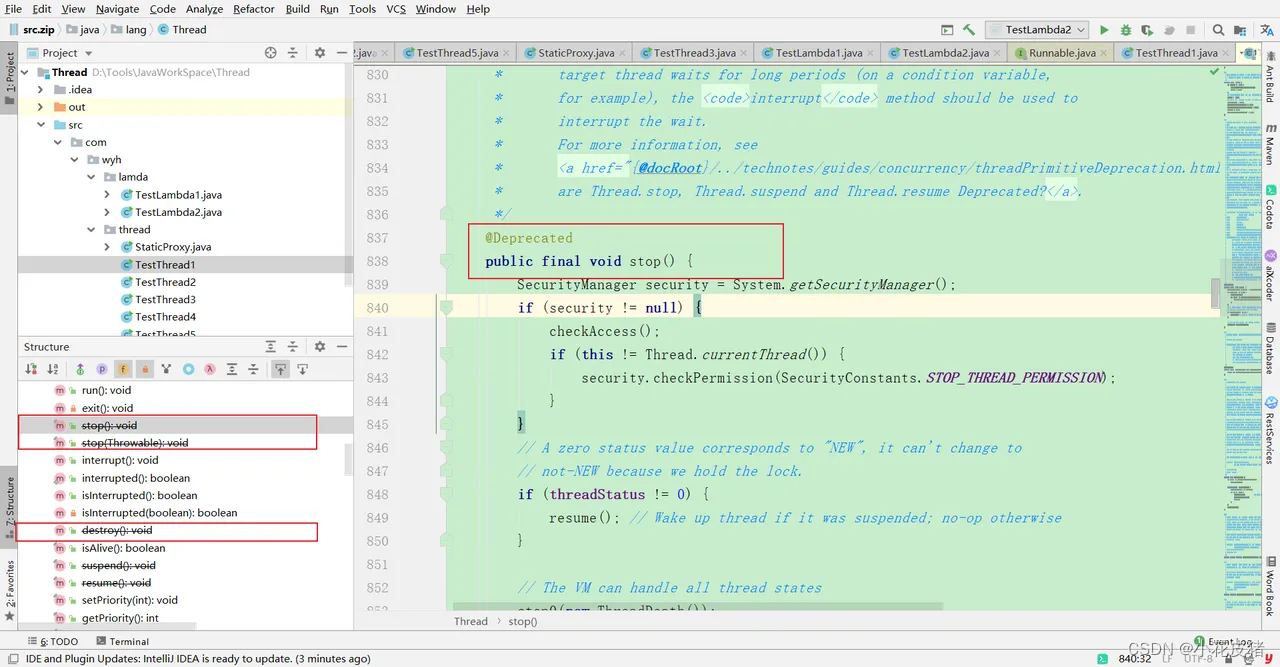
Task: Open the Refactor menu
Action: (254, 9)
